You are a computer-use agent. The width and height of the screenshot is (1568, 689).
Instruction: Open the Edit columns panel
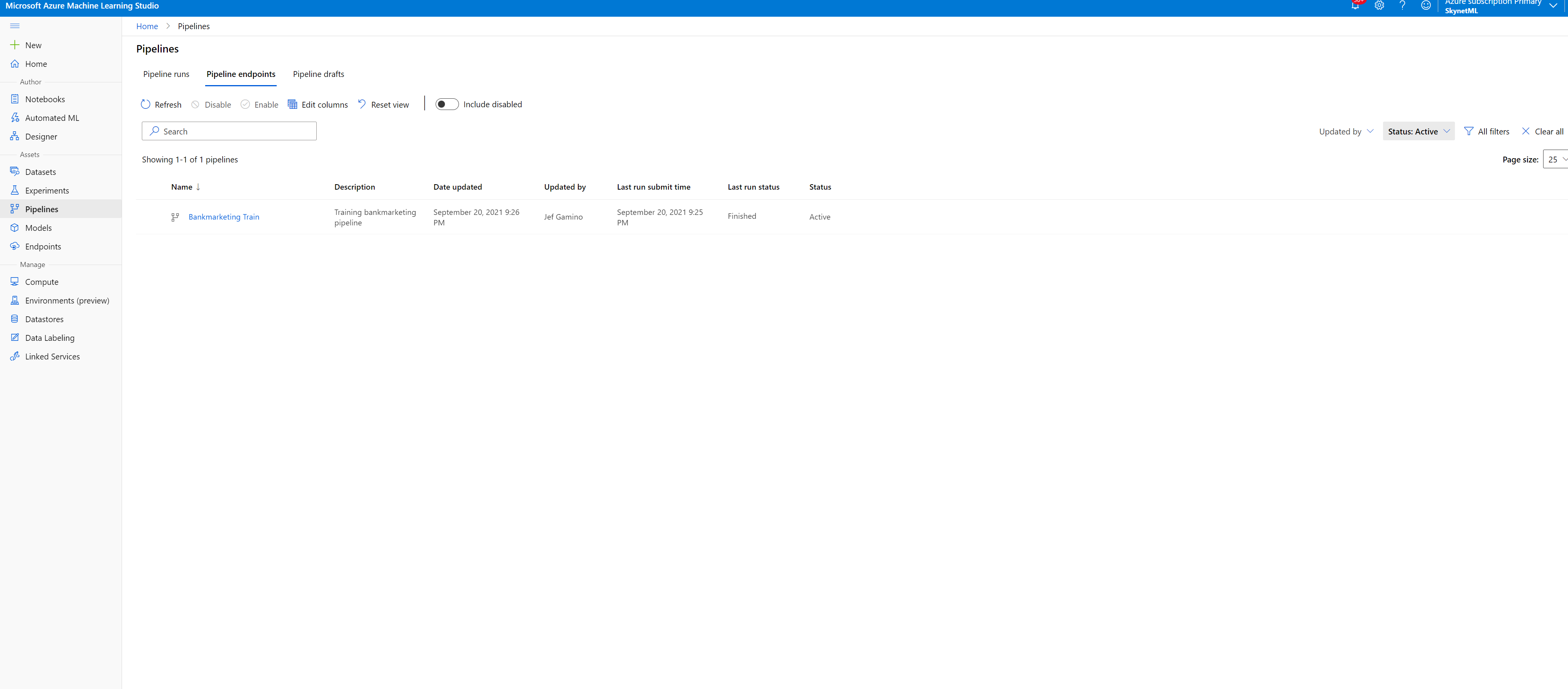click(318, 104)
